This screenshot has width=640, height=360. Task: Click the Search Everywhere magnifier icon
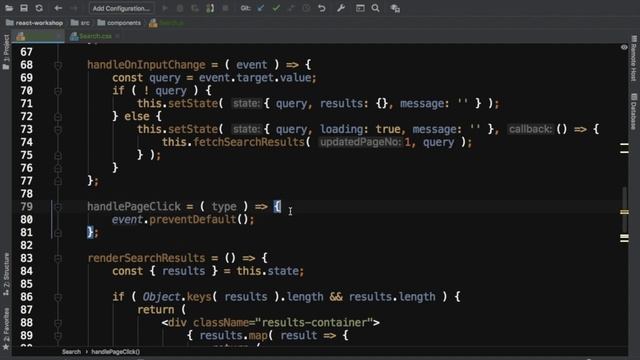pos(376,8)
